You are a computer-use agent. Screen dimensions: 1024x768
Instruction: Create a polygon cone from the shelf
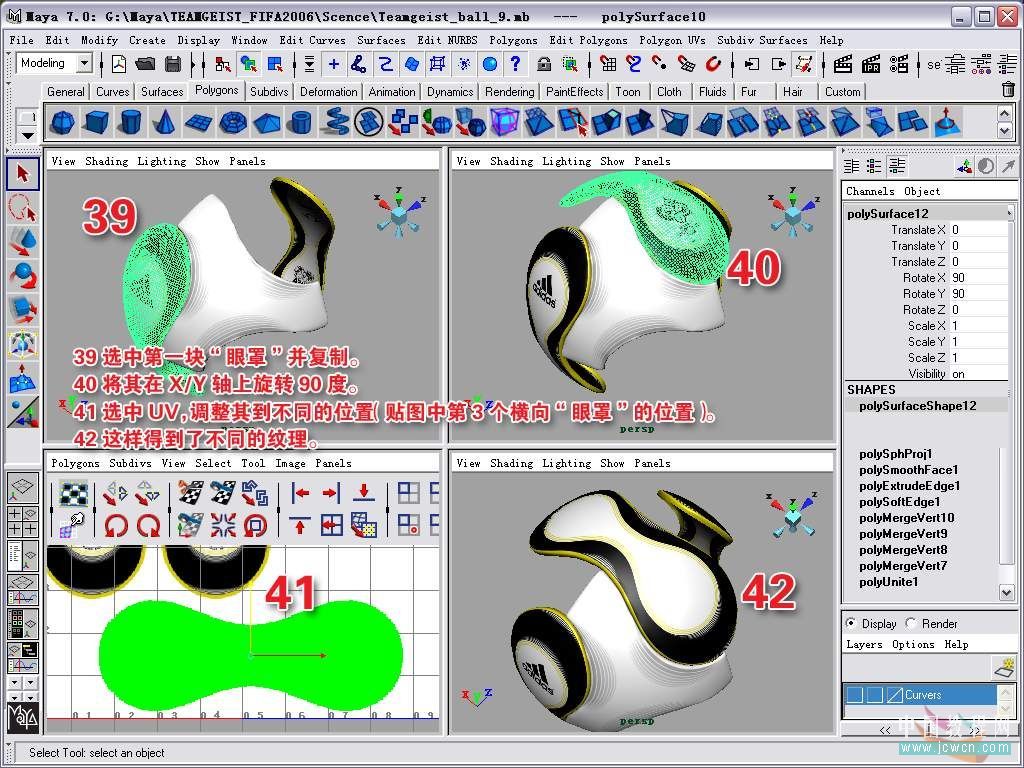(x=165, y=122)
